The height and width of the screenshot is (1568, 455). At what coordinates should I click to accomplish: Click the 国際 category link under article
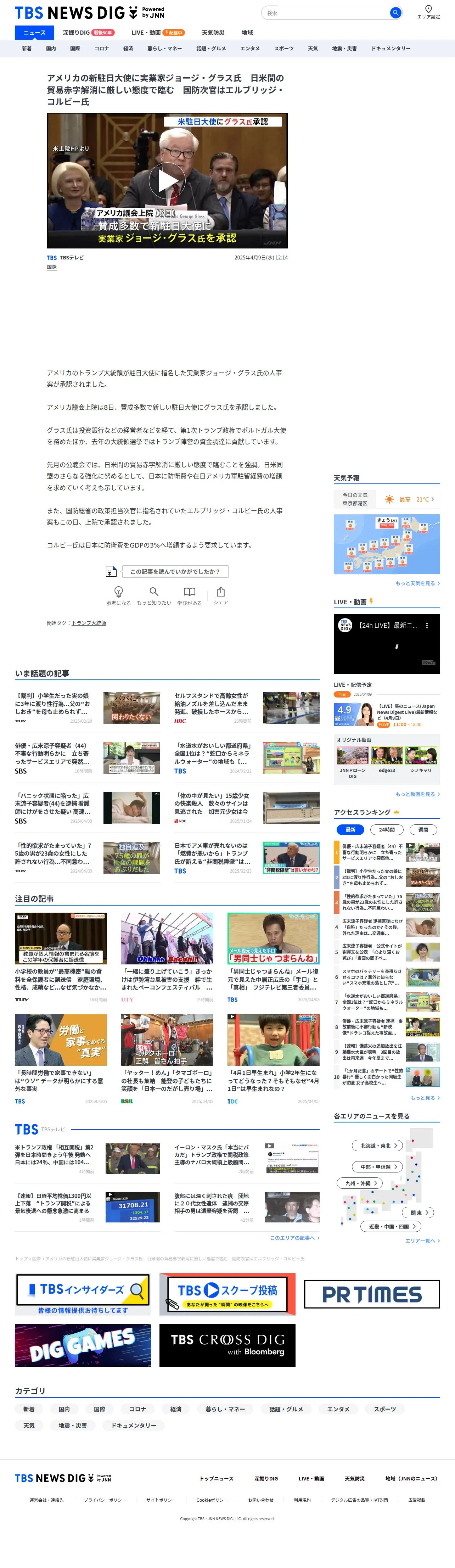tap(52, 267)
